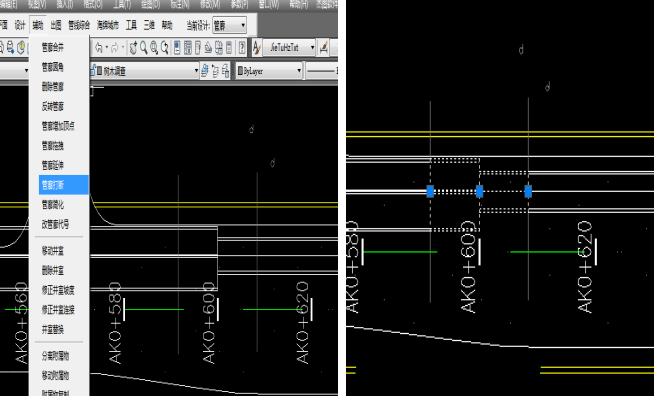Click the dimension style brush icon
This screenshot has height=396, width=654.
[324, 48]
